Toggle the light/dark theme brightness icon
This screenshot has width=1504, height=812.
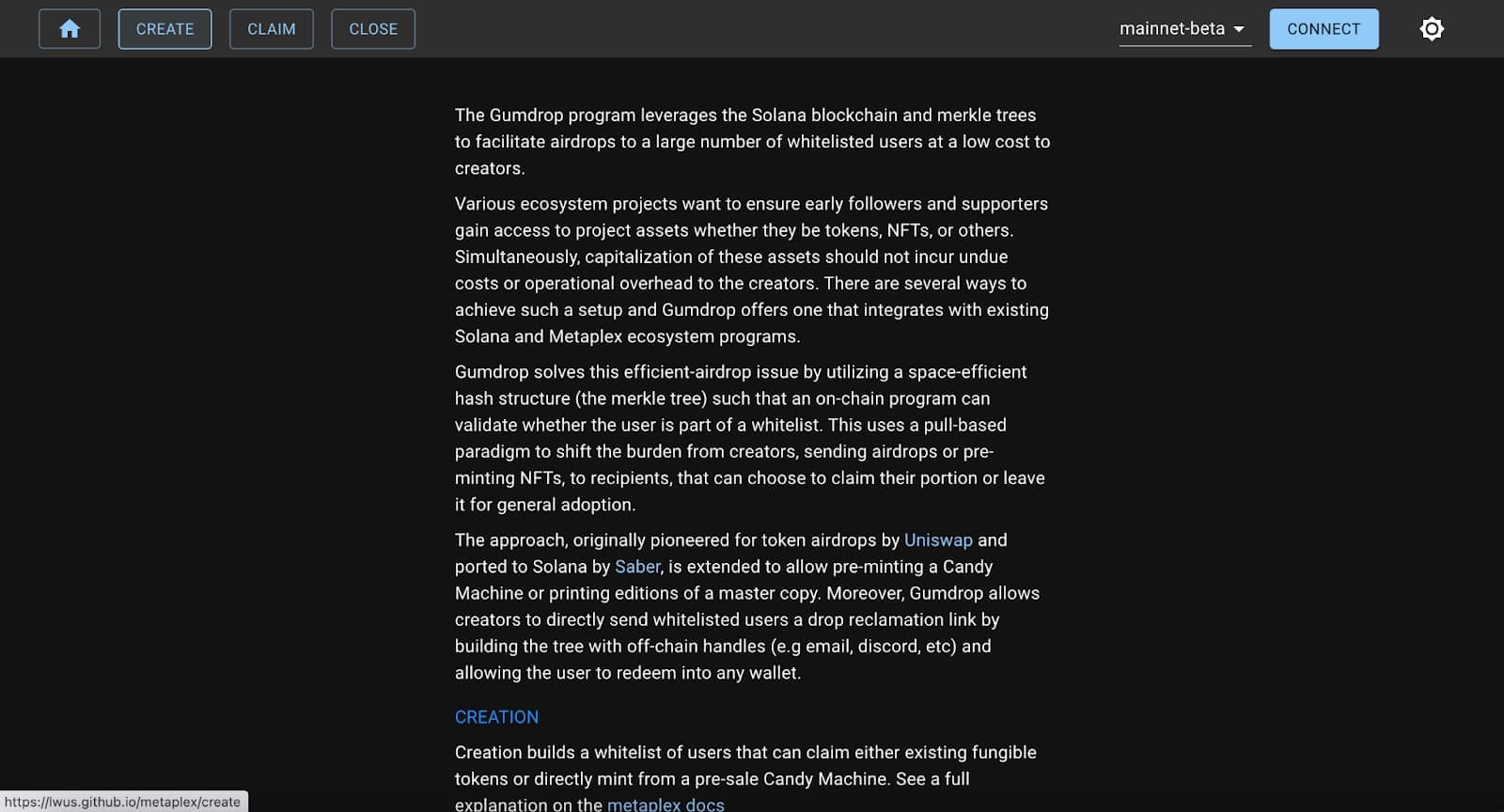pos(1432,29)
